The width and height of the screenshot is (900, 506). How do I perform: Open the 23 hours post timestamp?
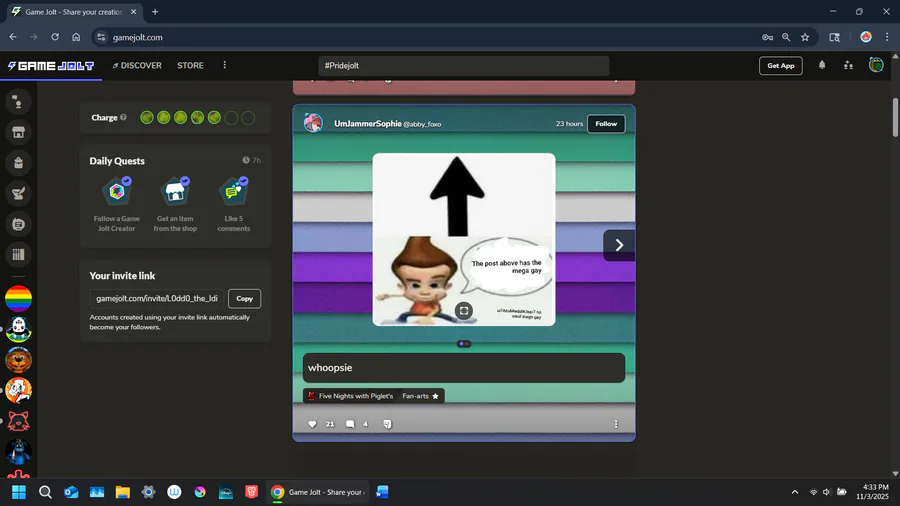[569, 123]
